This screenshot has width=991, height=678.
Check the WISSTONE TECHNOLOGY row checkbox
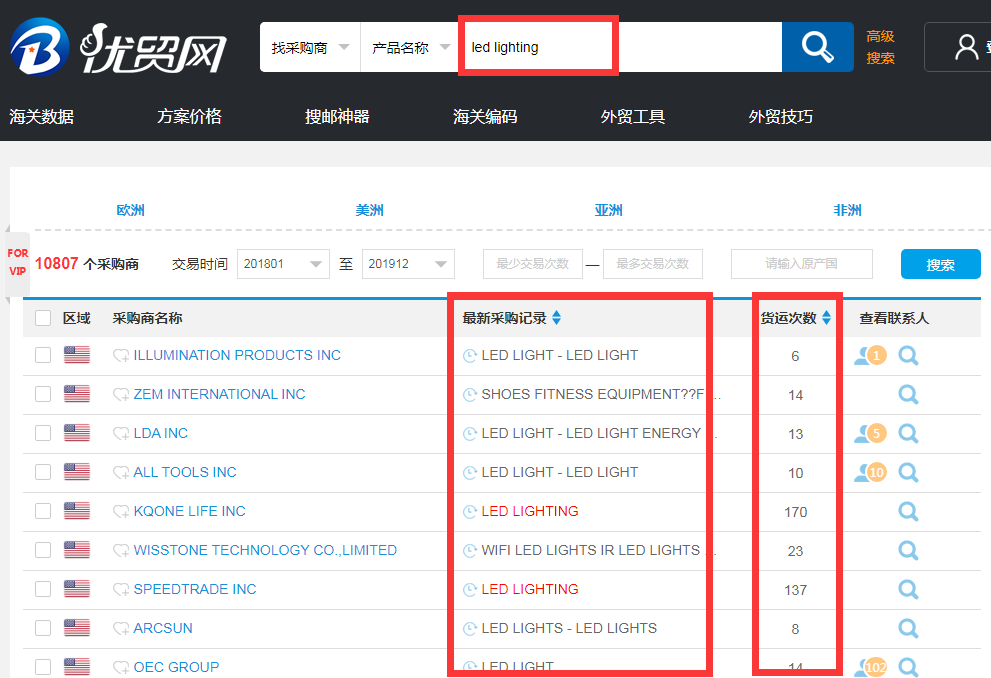[43, 550]
